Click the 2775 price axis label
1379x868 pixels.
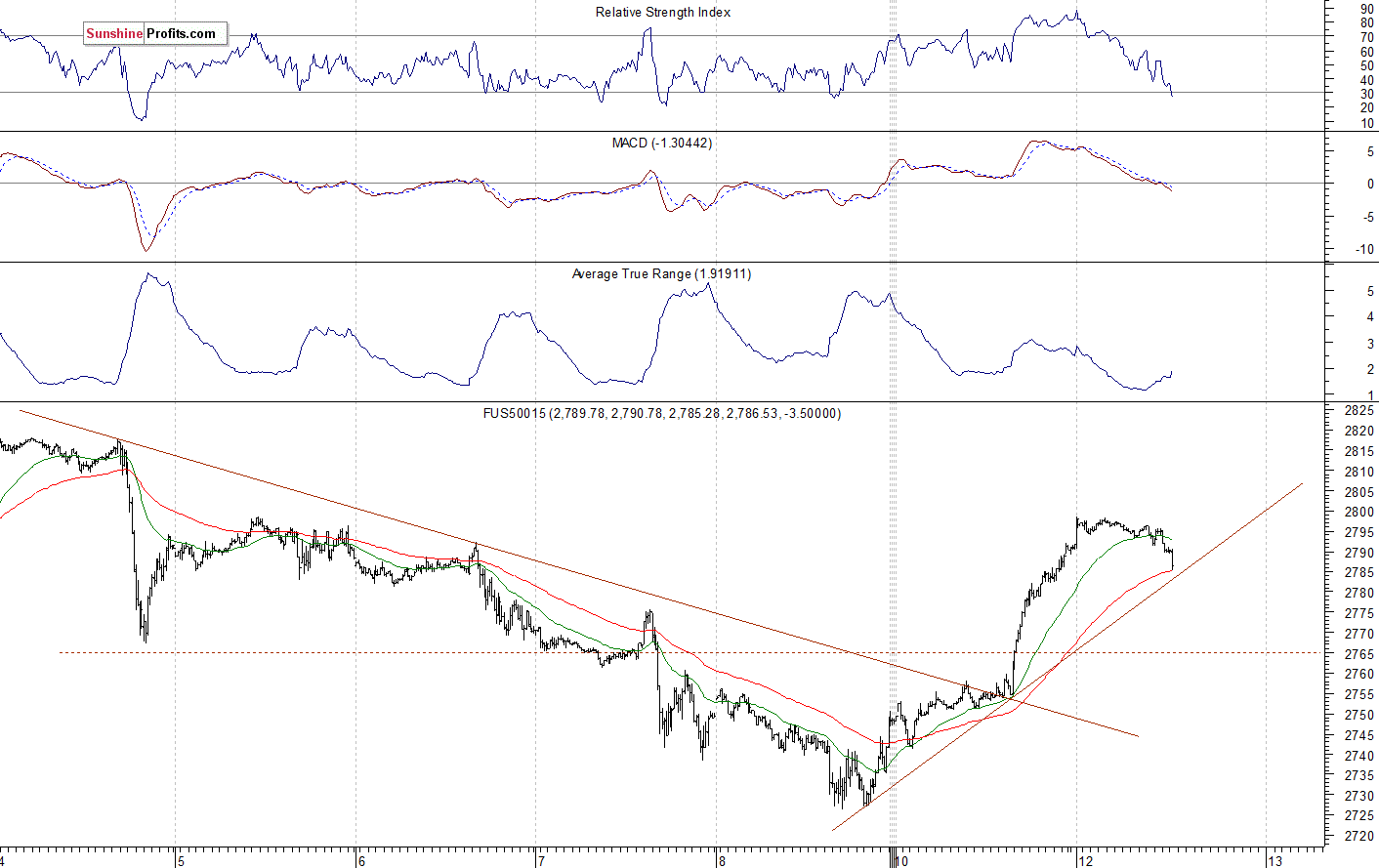pos(1358,614)
